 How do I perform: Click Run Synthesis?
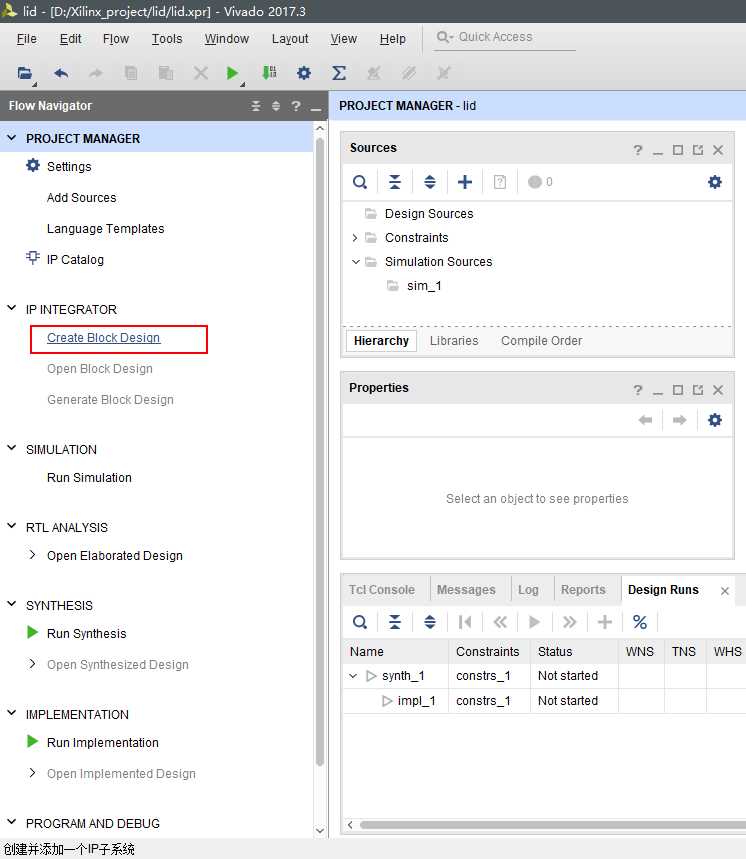click(x=87, y=634)
